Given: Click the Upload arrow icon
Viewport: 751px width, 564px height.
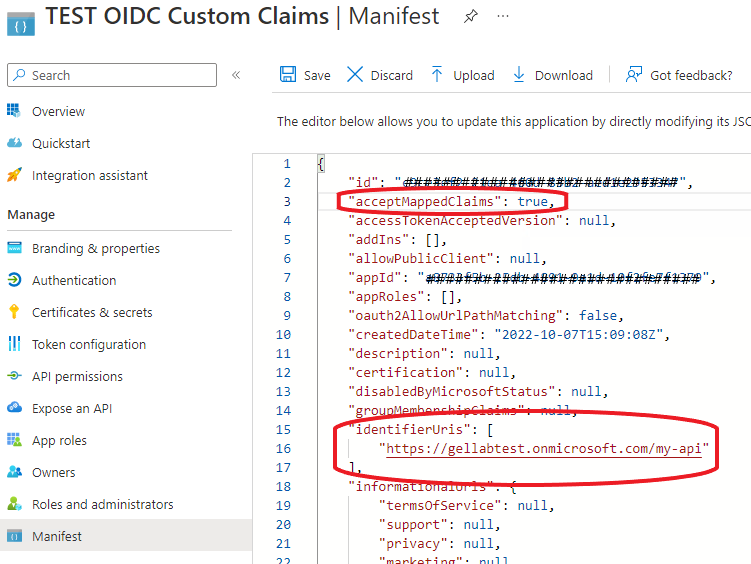Looking at the screenshot, I should point(437,75).
